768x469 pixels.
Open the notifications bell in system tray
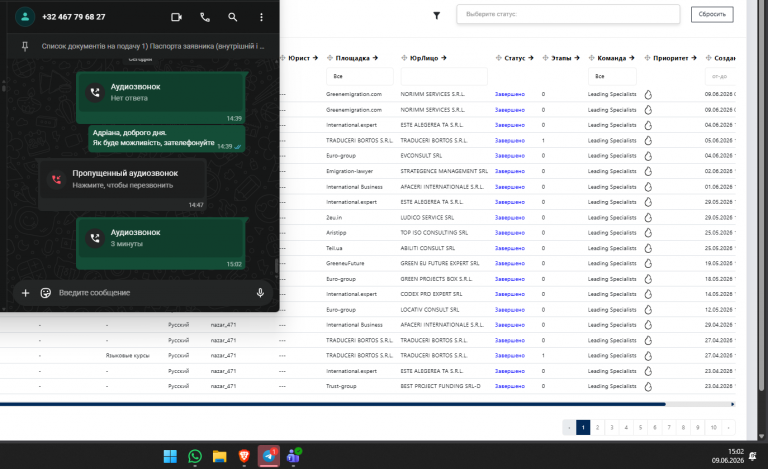[x=754, y=456]
